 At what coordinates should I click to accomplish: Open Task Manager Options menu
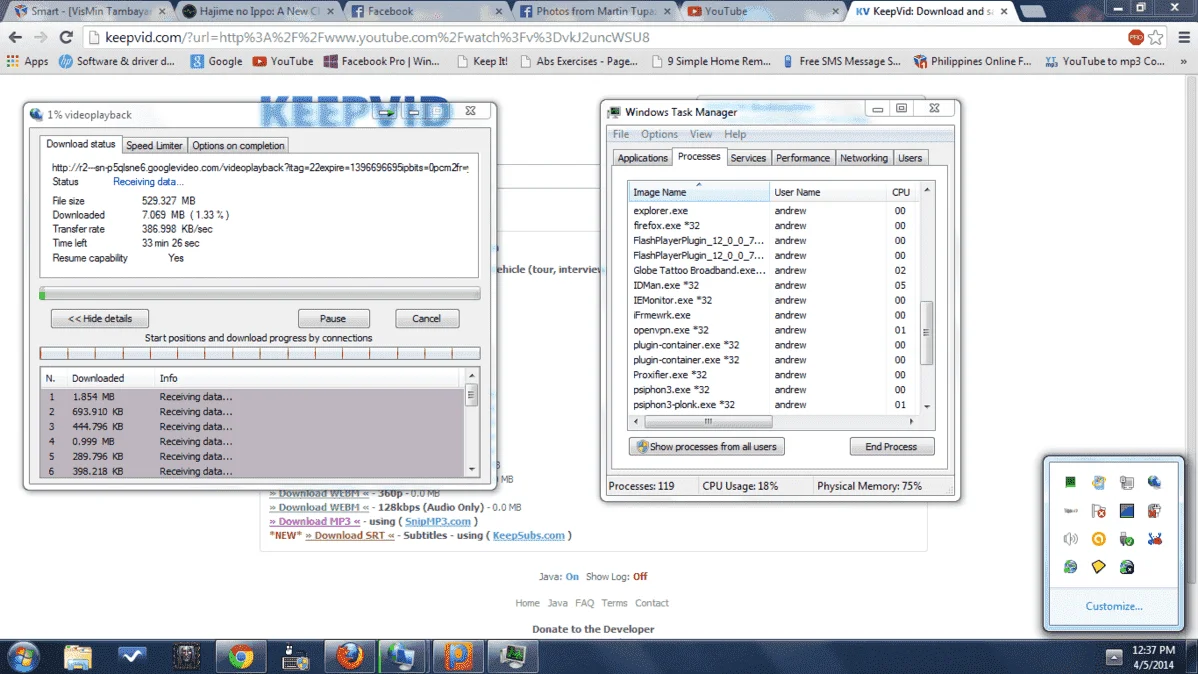(x=659, y=134)
